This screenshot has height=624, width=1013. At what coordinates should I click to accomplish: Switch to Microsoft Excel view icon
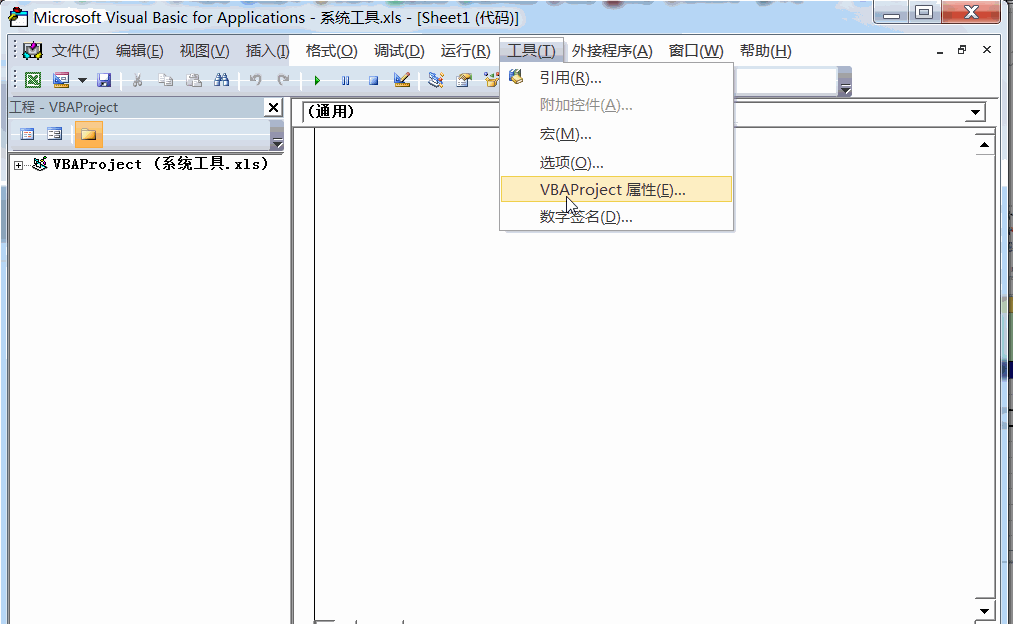point(32,80)
